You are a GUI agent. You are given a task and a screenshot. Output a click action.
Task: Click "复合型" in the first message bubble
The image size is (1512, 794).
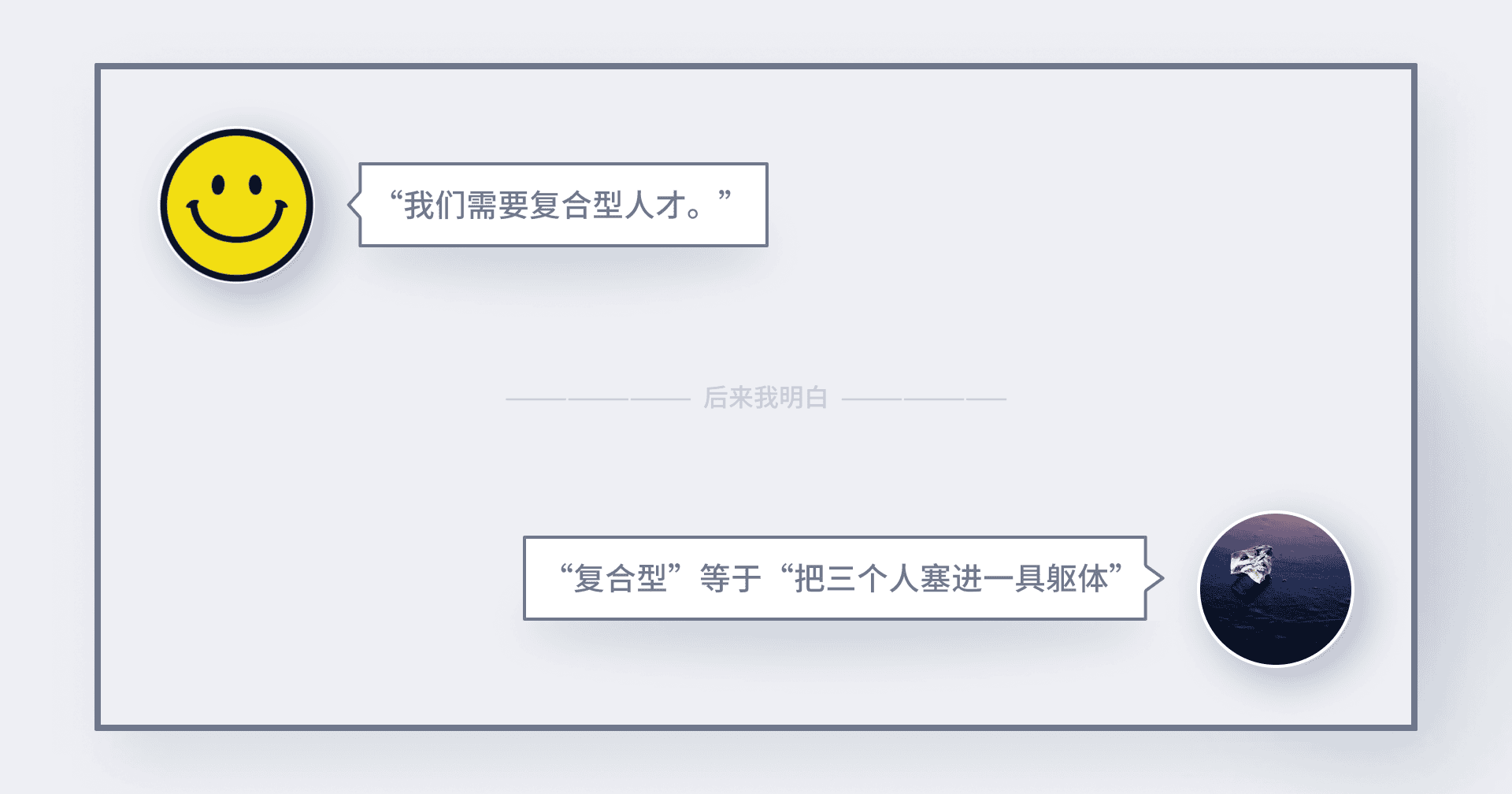pos(577,205)
